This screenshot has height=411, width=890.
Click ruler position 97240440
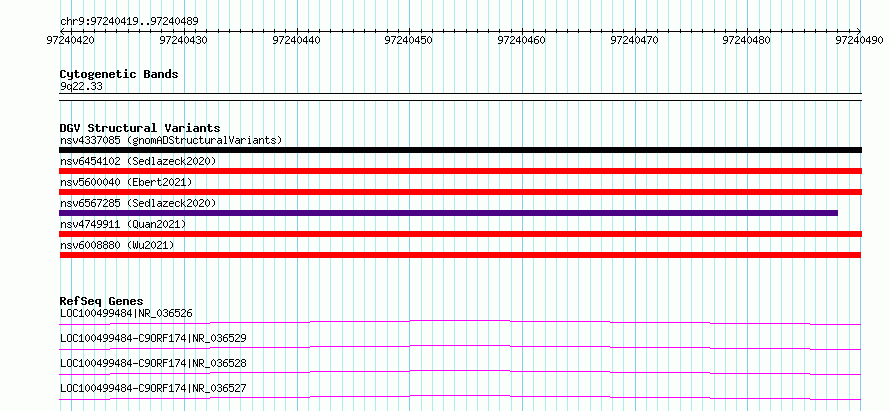(296, 40)
